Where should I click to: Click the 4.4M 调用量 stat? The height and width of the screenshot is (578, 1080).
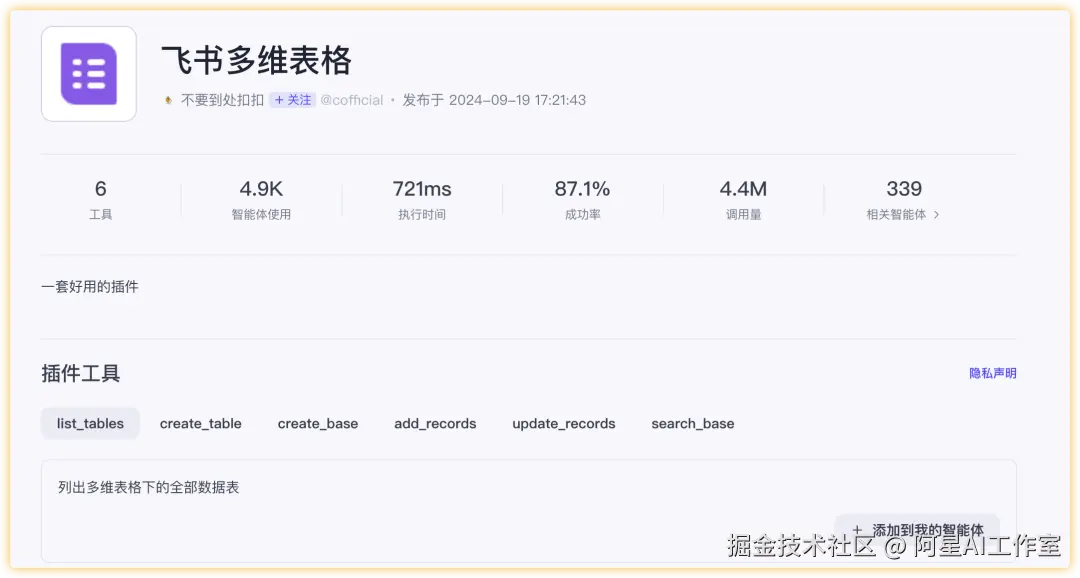tap(743, 199)
